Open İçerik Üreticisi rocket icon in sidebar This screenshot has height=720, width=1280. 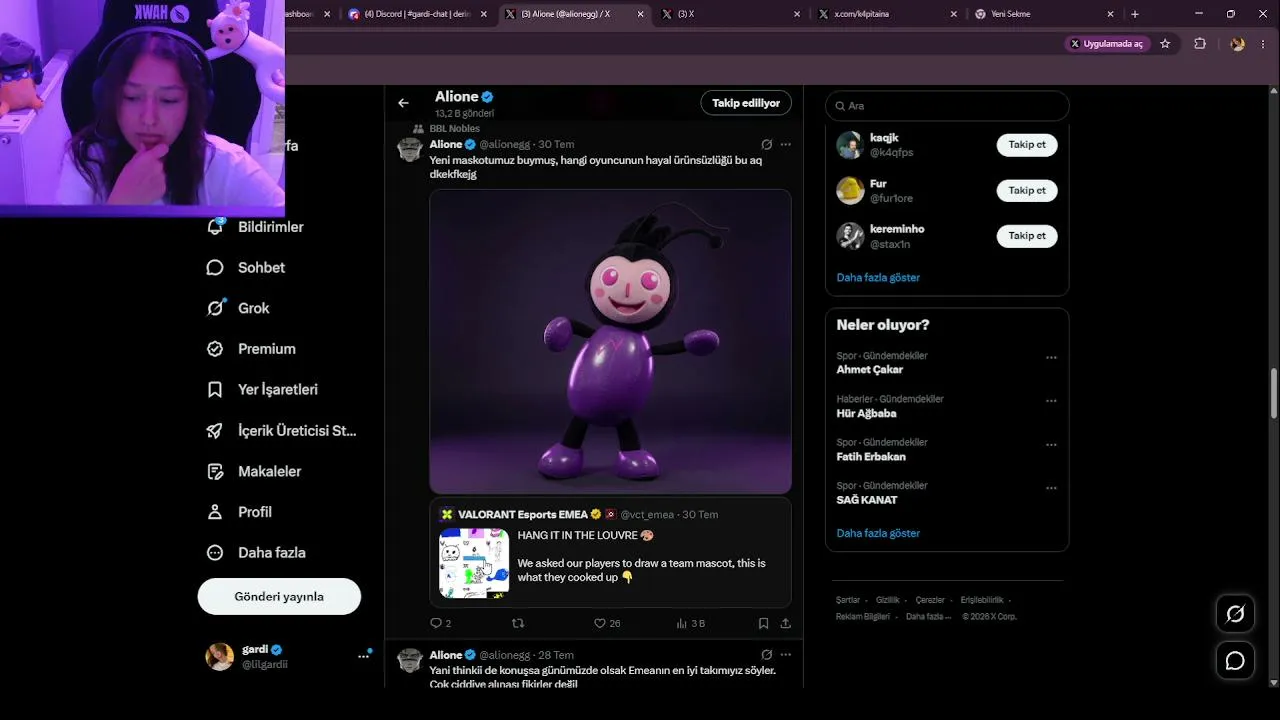point(215,431)
